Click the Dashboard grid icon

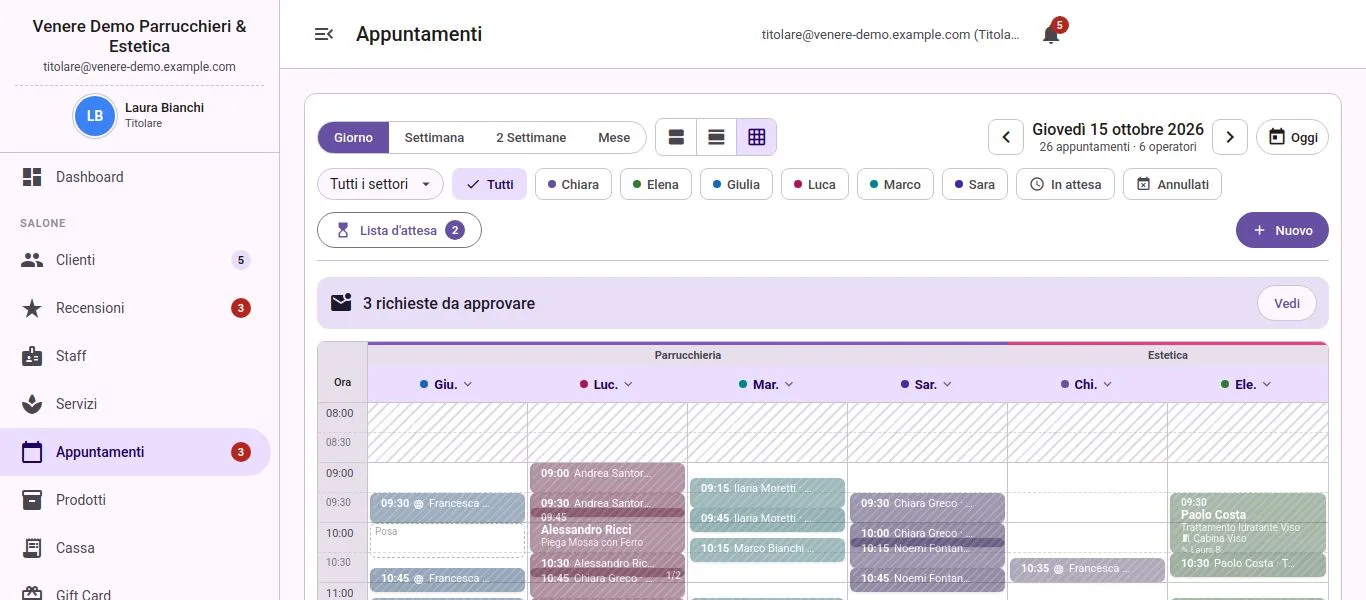tap(32, 177)
